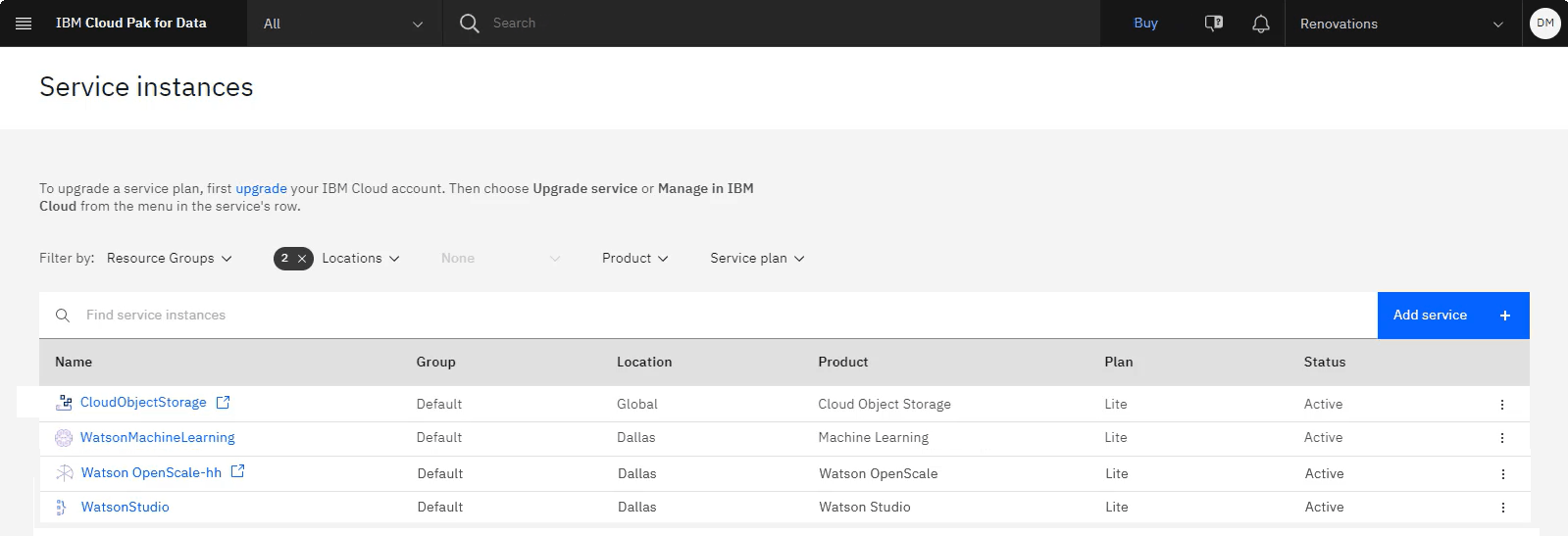This screenshot has height=536, width=1568.
Task: Click IBM Cloud Pak for Data title
Action: point(131,24)
